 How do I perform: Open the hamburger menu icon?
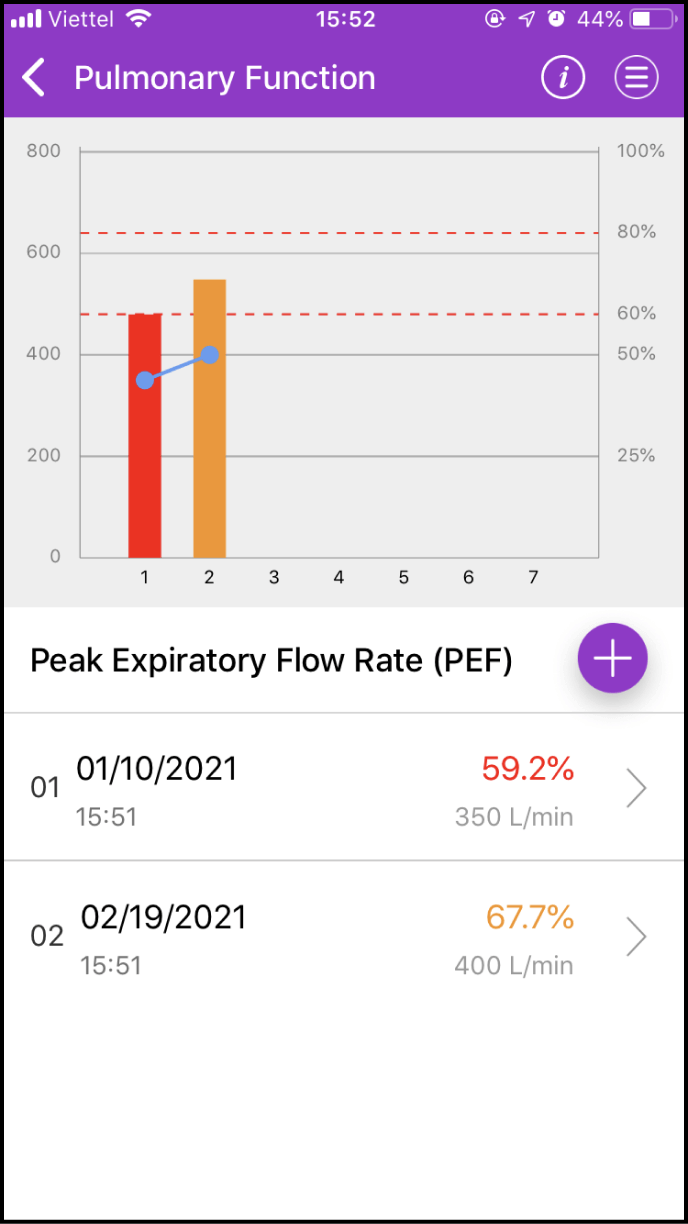pyautogui.click(x=636, y=78)
